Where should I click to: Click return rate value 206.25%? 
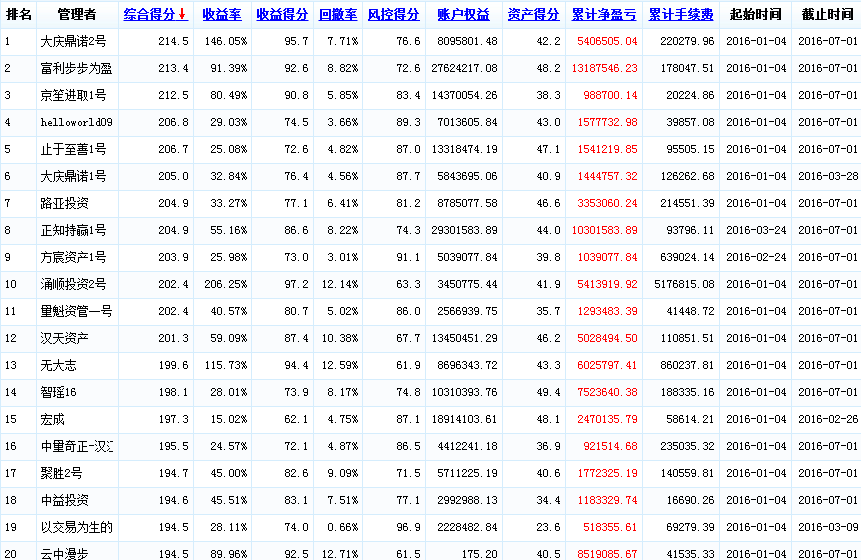pos(226,284)
